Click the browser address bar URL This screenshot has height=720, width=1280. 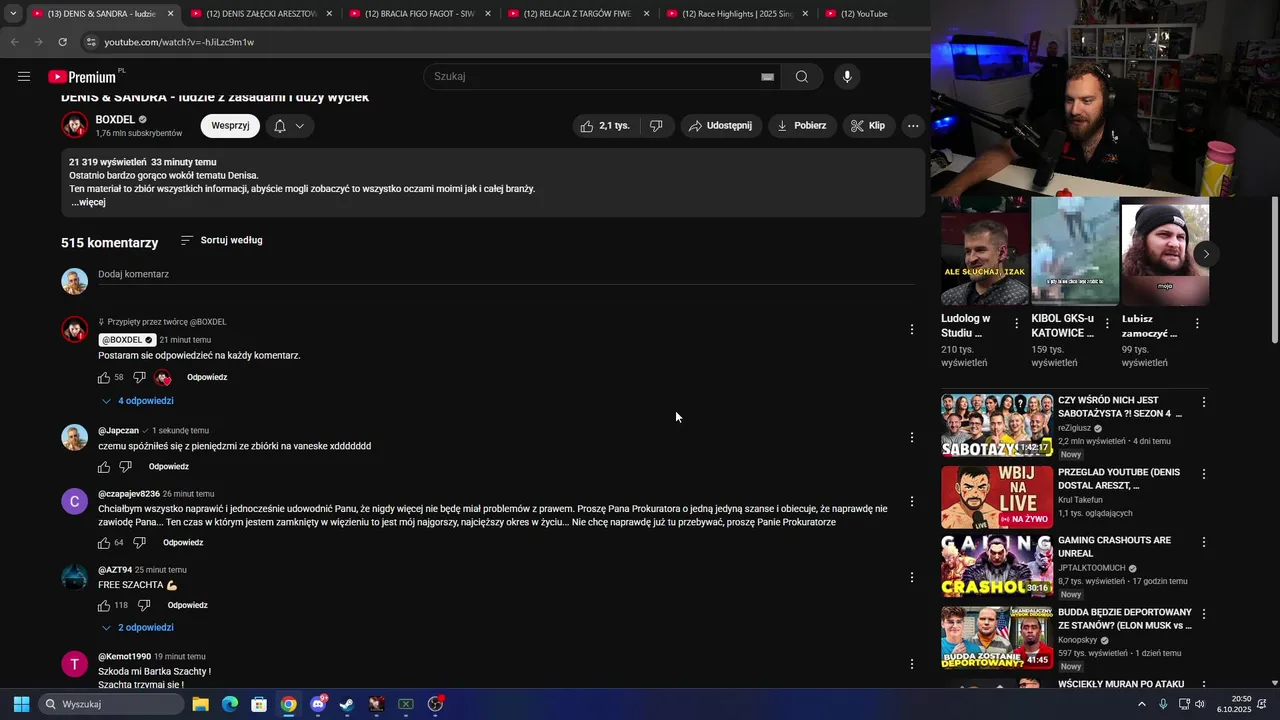[x=179, y=42]
